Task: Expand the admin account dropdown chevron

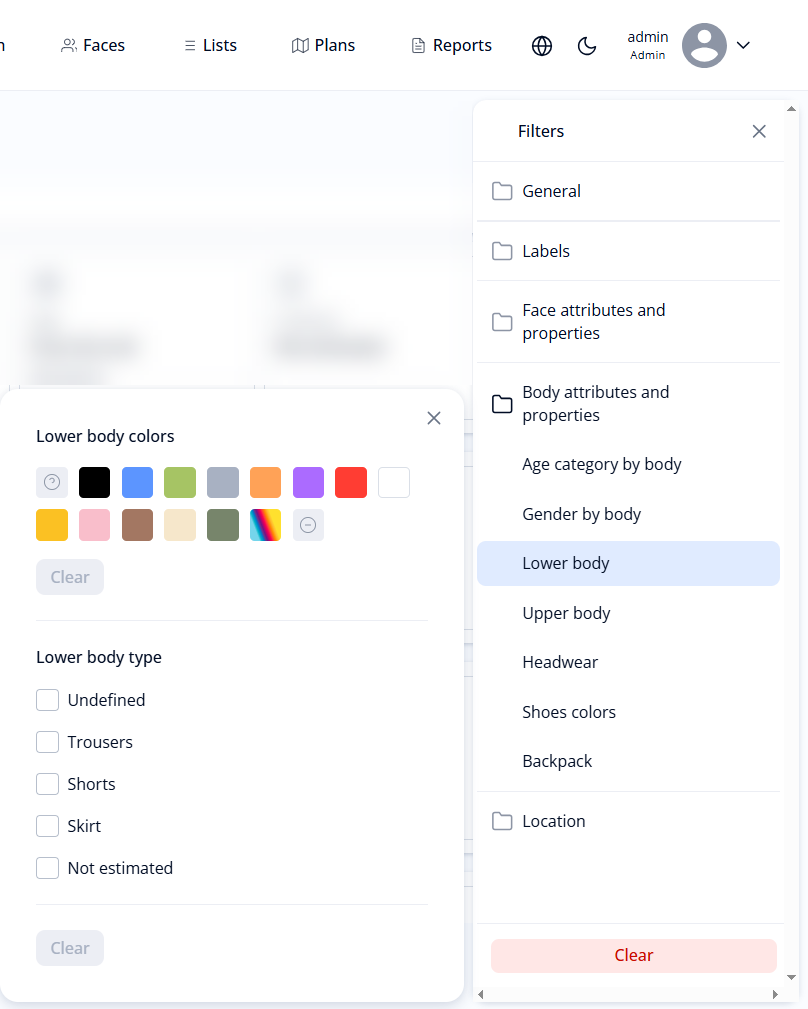Action: [743, 45]
